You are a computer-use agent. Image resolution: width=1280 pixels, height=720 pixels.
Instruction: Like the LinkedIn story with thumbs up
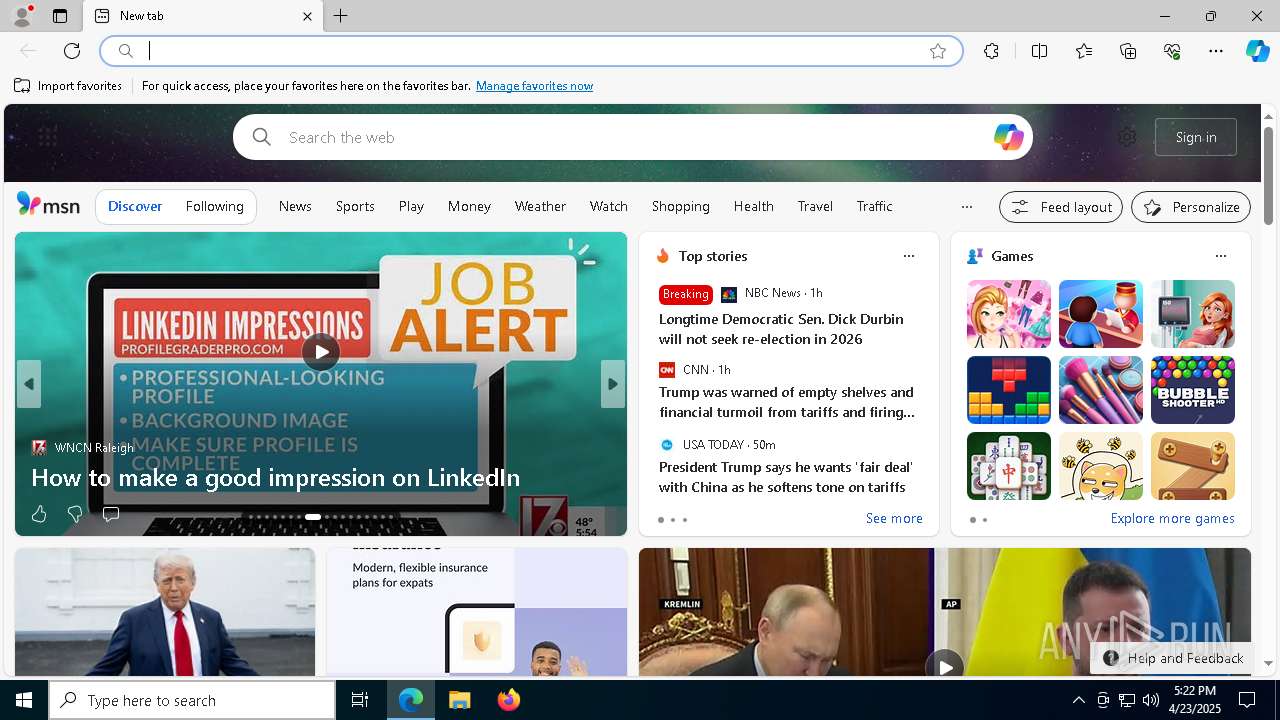pos(39,514)
